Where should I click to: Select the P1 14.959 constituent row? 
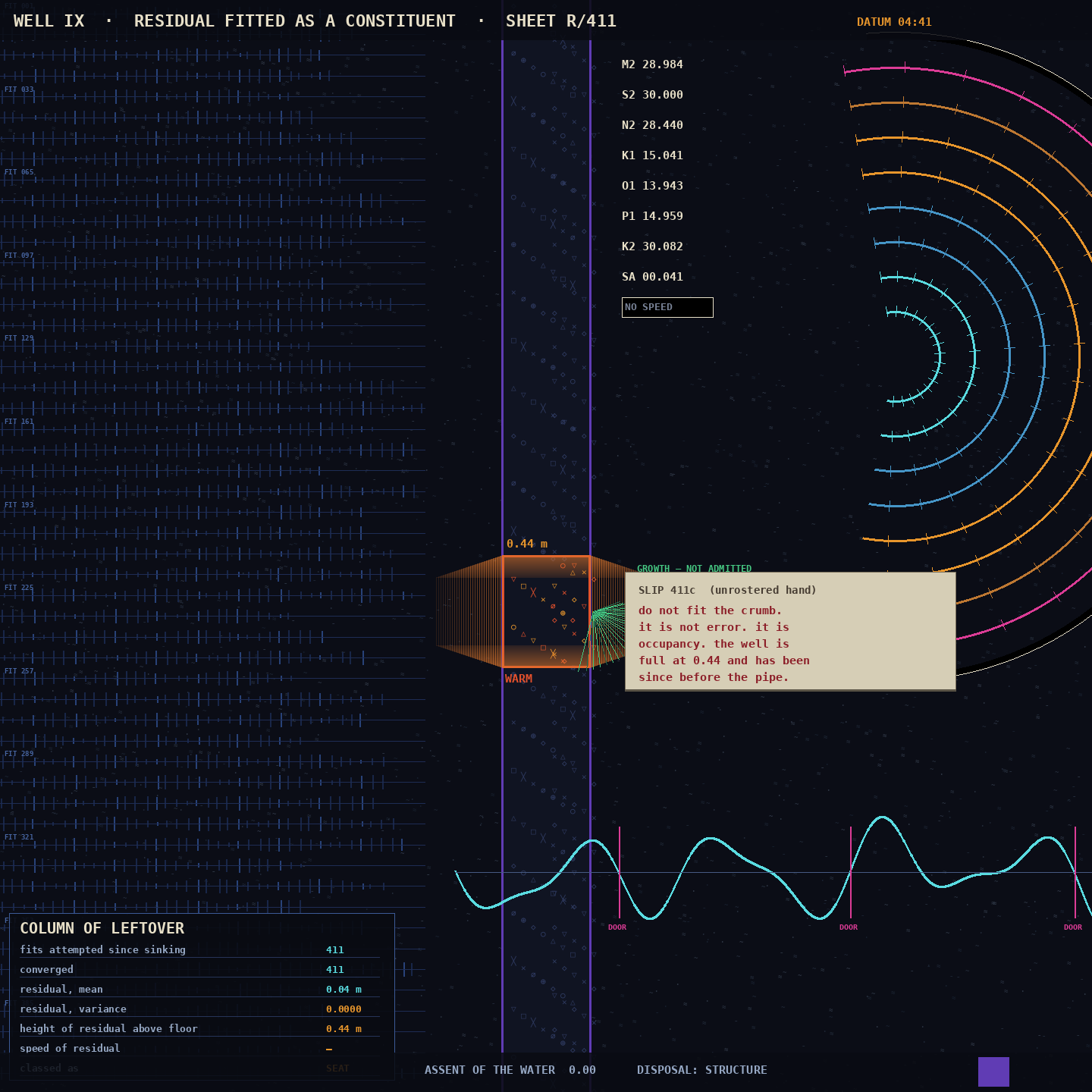(x=652, y=216)
